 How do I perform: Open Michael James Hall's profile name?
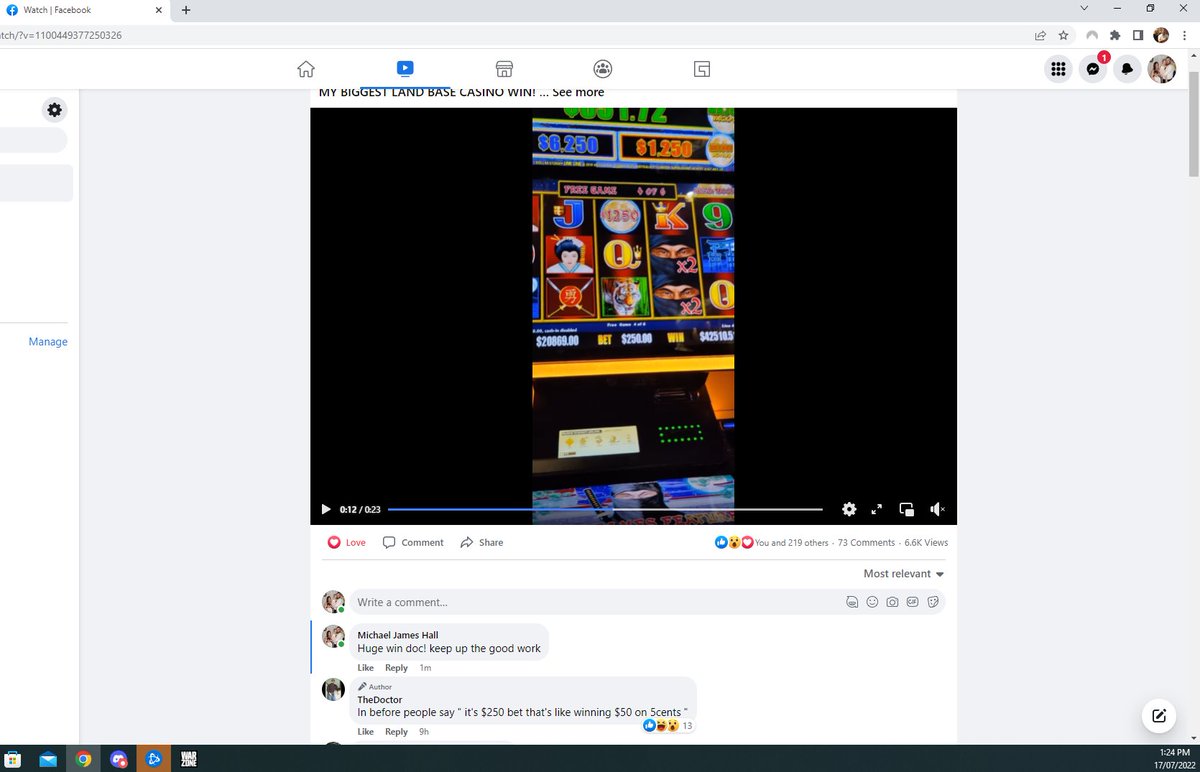398,635
